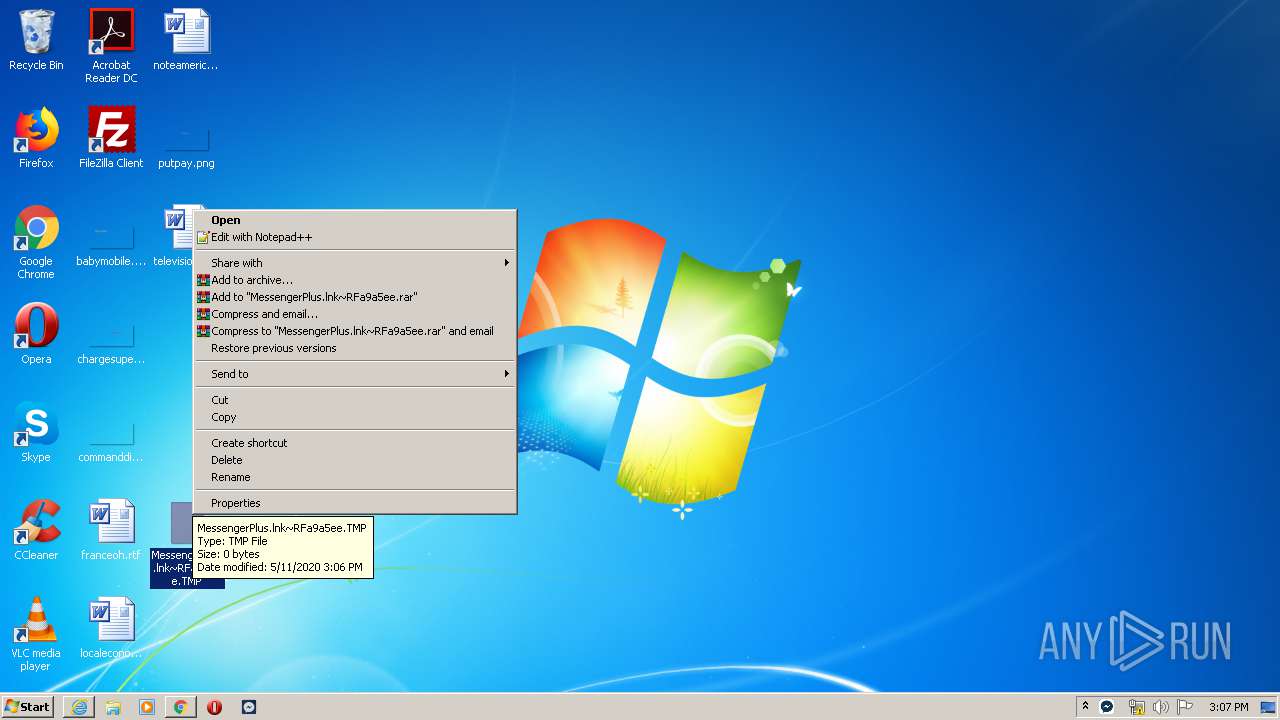The width and height of the screenshot is (1280, 720).
Task: Open the Recycle Bin desktop icon
Action: (x=36, y=40)
